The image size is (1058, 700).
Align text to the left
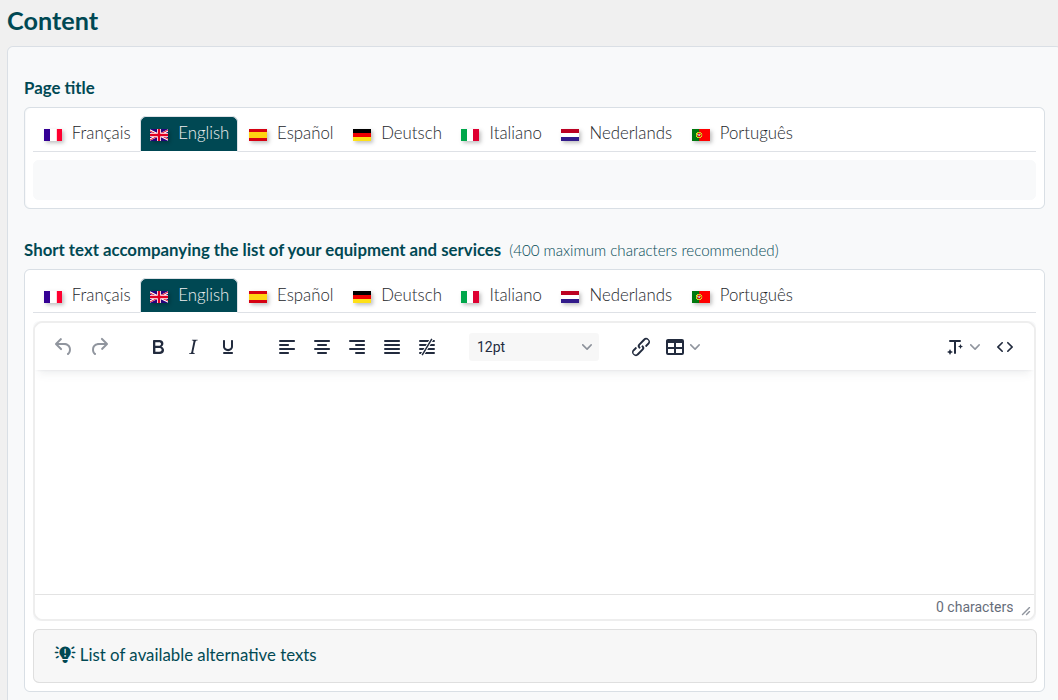point(287,347)
